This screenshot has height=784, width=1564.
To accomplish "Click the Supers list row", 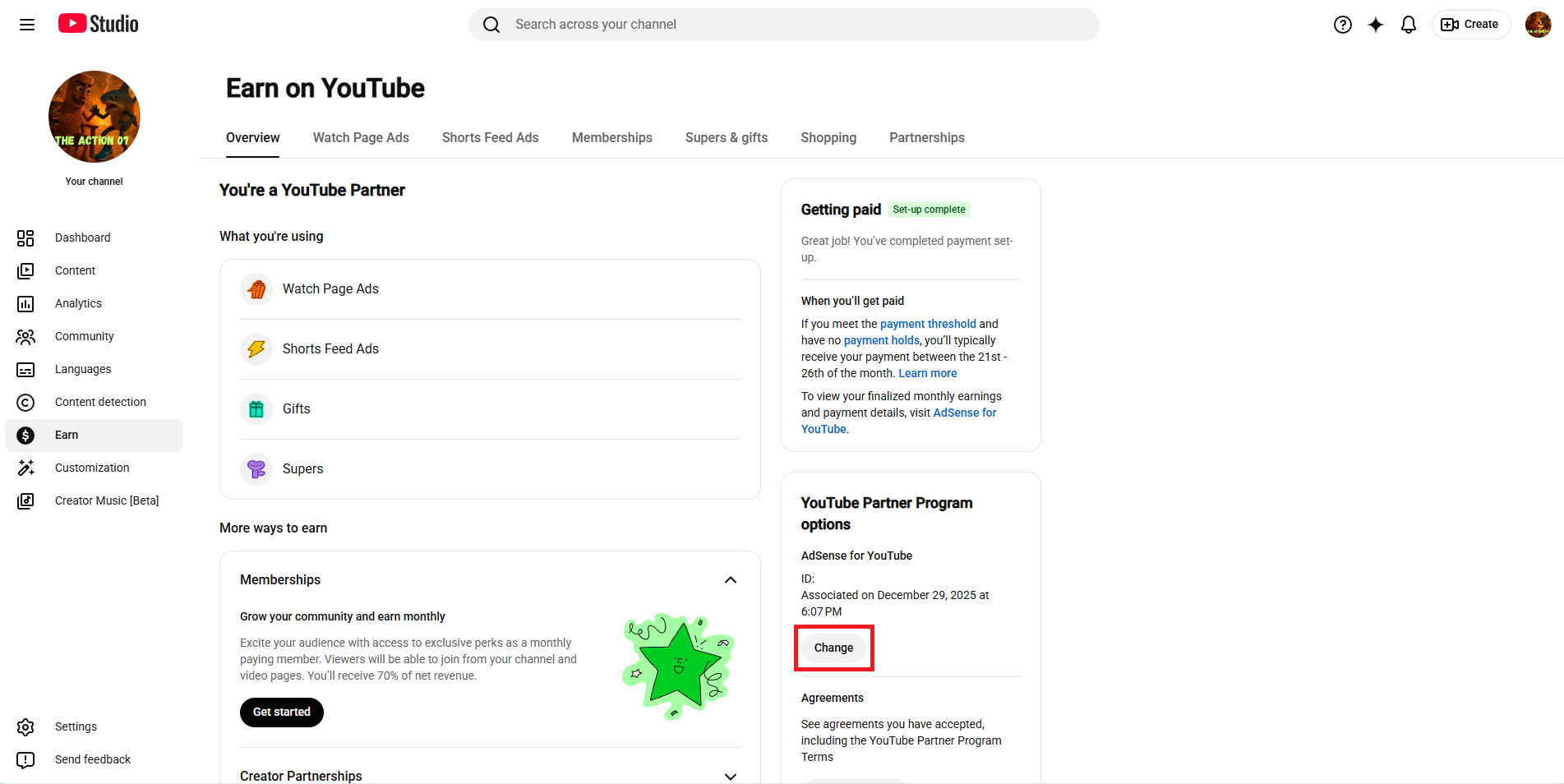I will pos(490,469).
